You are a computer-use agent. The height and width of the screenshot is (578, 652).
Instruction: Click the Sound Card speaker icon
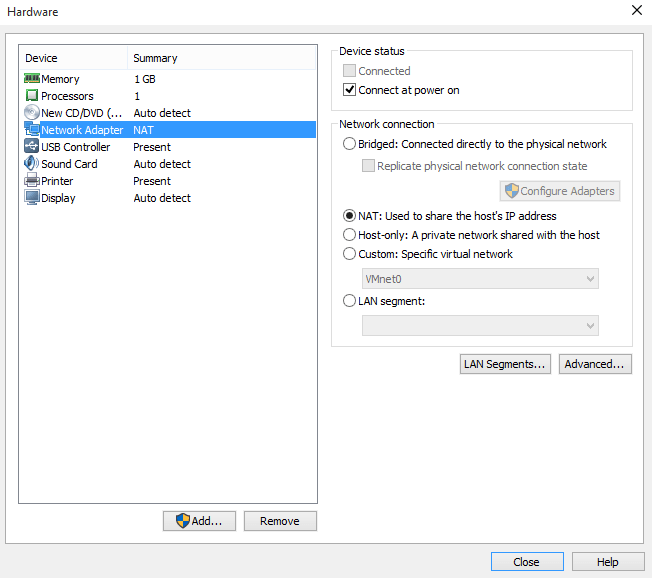(32, 164)
